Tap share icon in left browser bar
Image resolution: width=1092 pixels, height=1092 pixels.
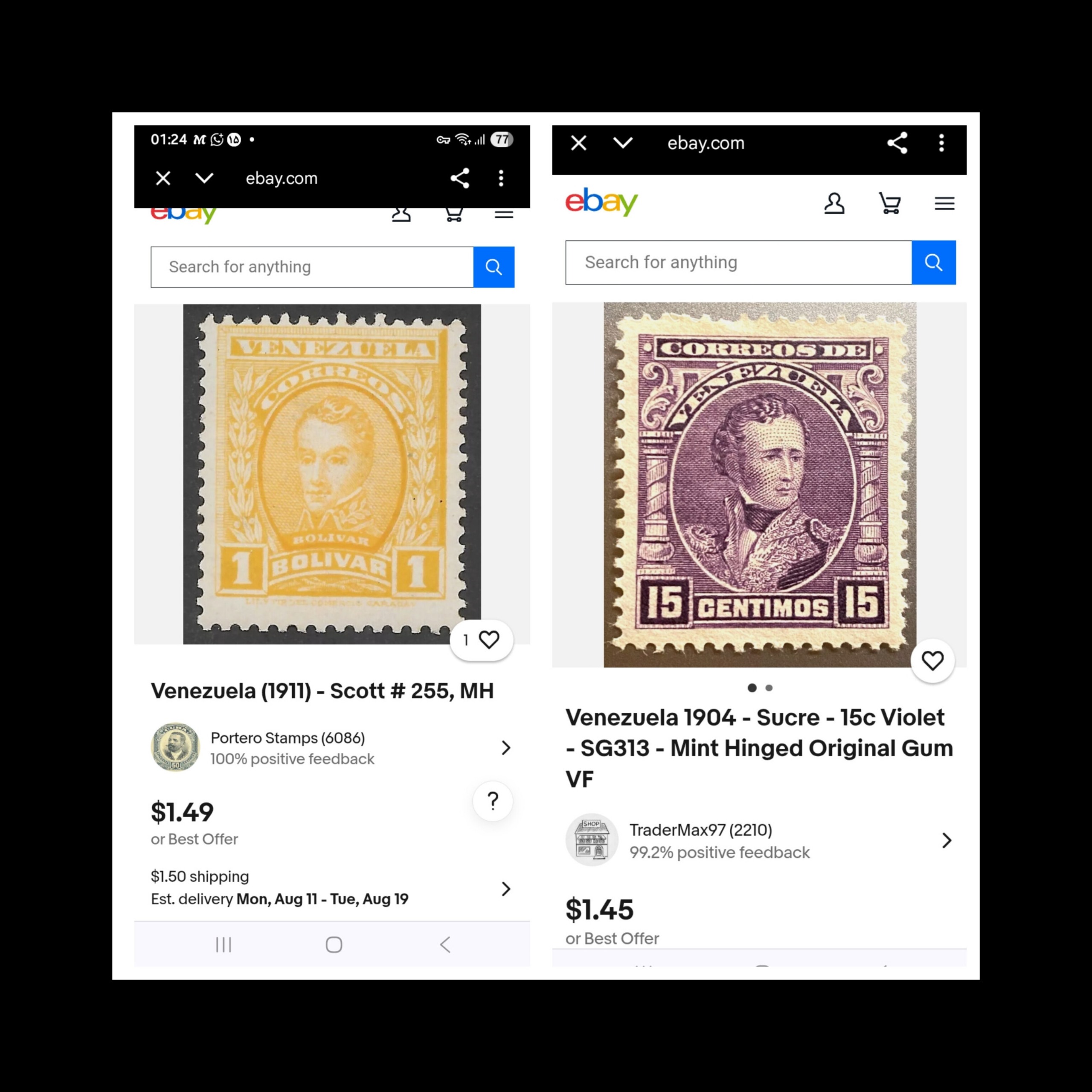coord(459,178)
